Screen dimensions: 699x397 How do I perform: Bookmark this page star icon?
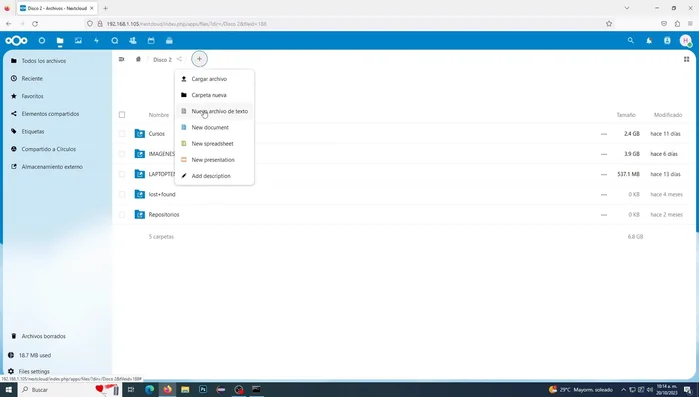(x=609, y=24)
